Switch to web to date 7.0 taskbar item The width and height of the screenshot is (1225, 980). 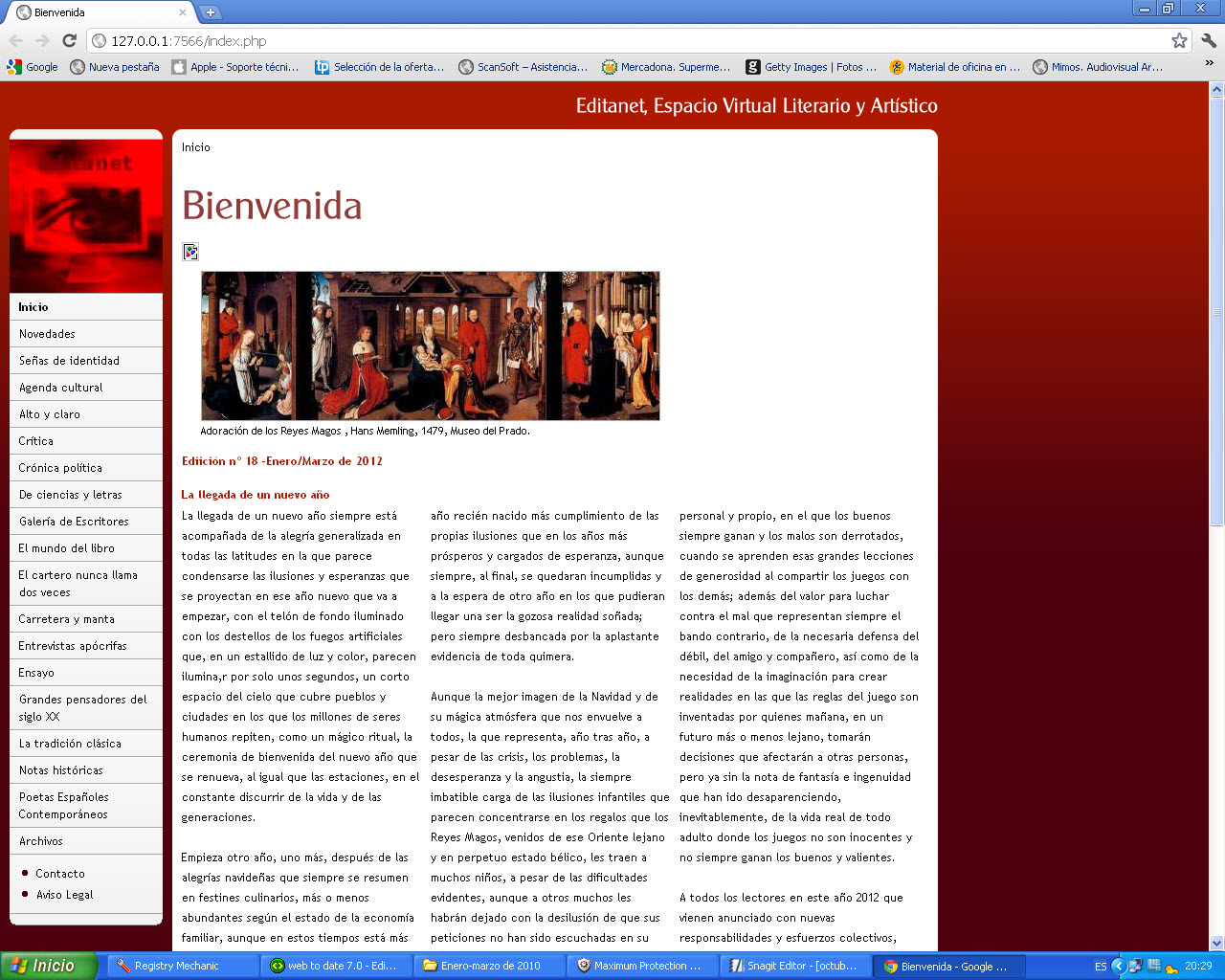336,966
